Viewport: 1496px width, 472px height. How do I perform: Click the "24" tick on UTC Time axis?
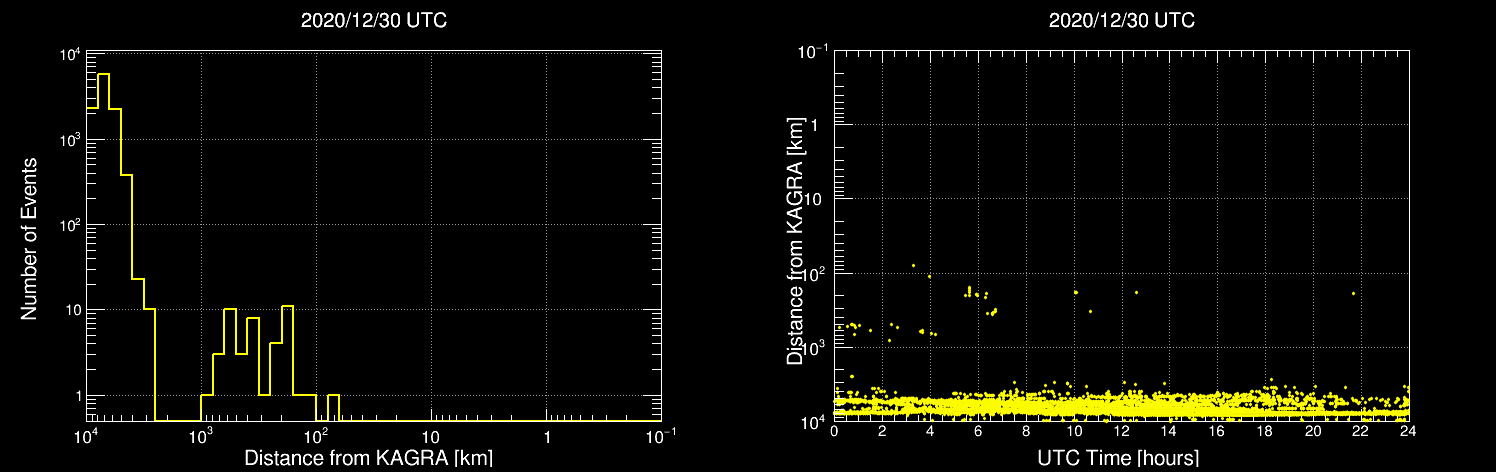(x=1408, y=432)
